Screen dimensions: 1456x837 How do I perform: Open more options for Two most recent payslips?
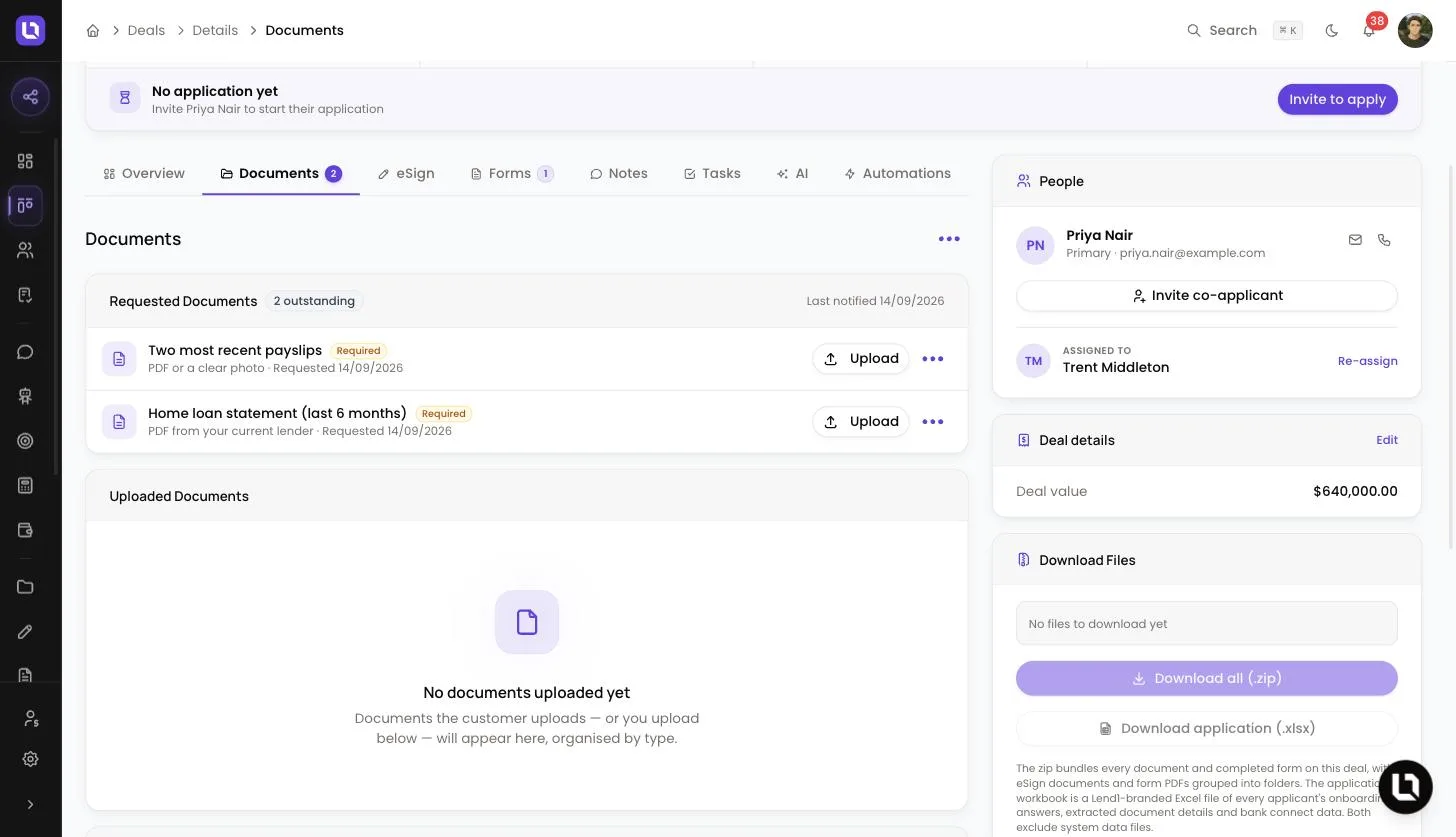pyautogui.click(x=933, y=359)
